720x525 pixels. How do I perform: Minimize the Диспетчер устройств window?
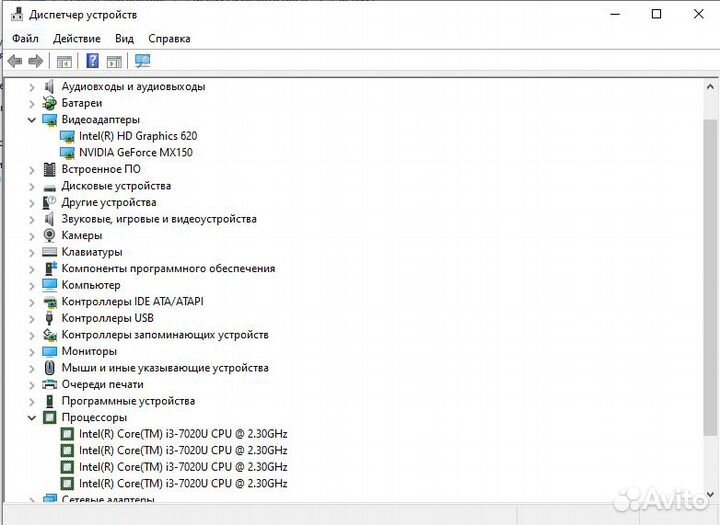click(615, 14)
